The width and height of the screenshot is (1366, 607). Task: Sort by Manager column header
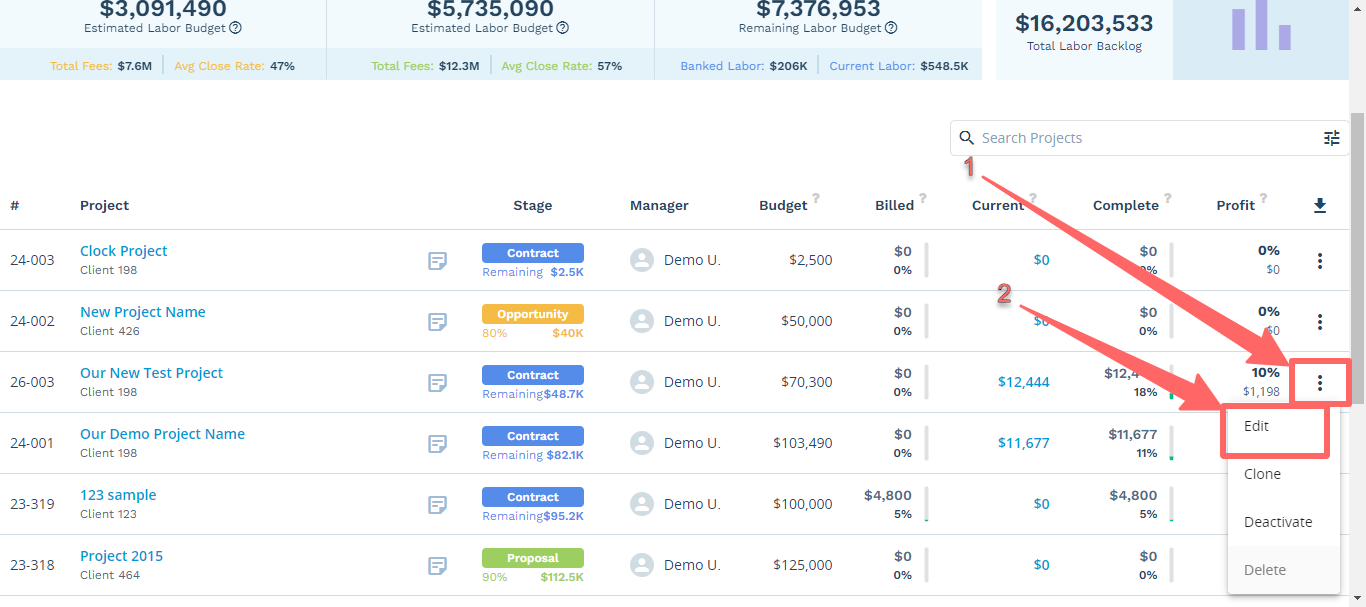click(x=659, y=205)
